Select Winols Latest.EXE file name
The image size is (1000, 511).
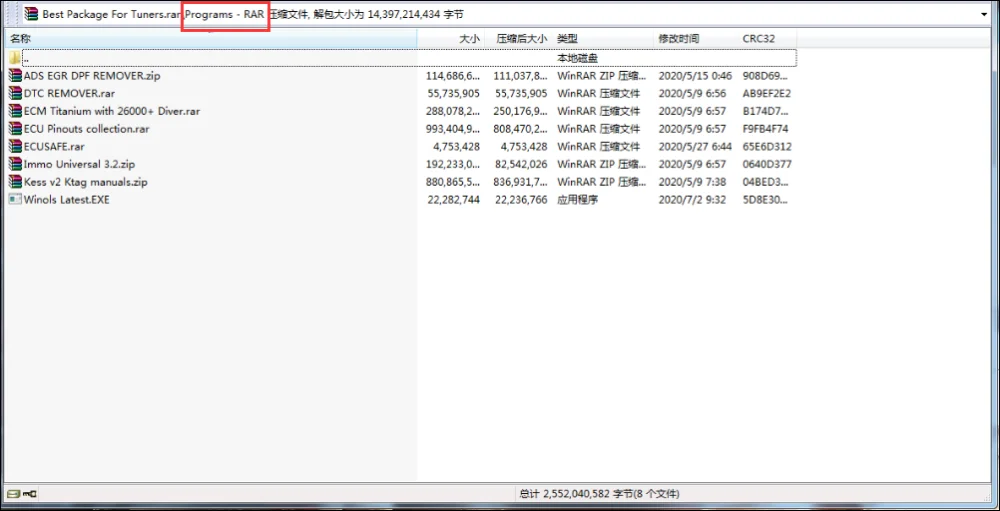click(x=67, y=200)
